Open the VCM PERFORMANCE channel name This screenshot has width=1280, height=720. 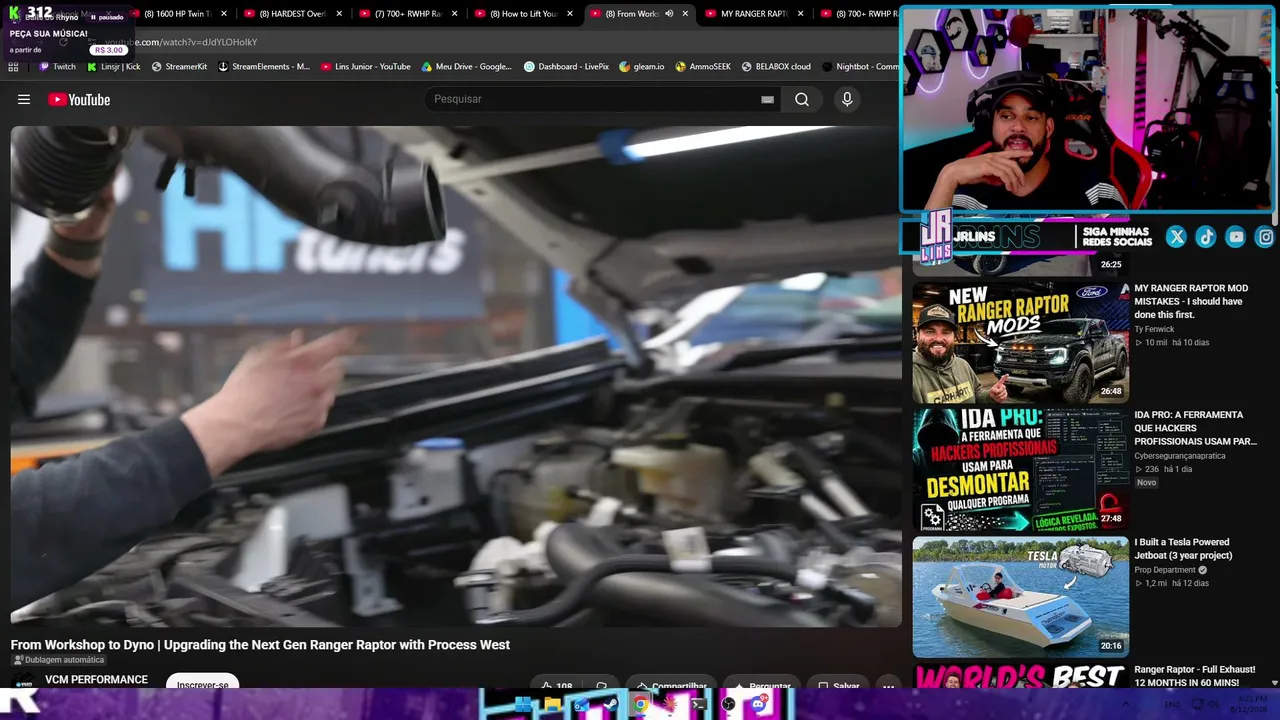point(96,680)
